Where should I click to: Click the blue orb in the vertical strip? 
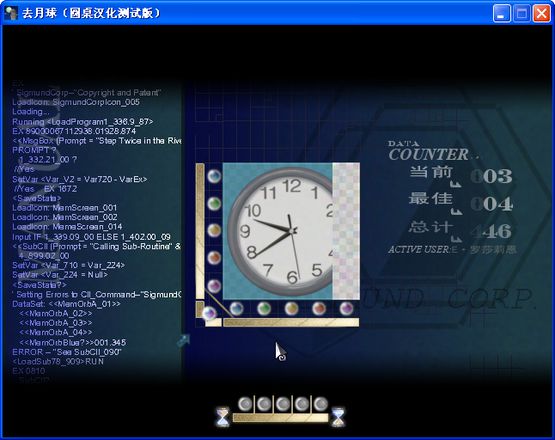coord(214,176)
